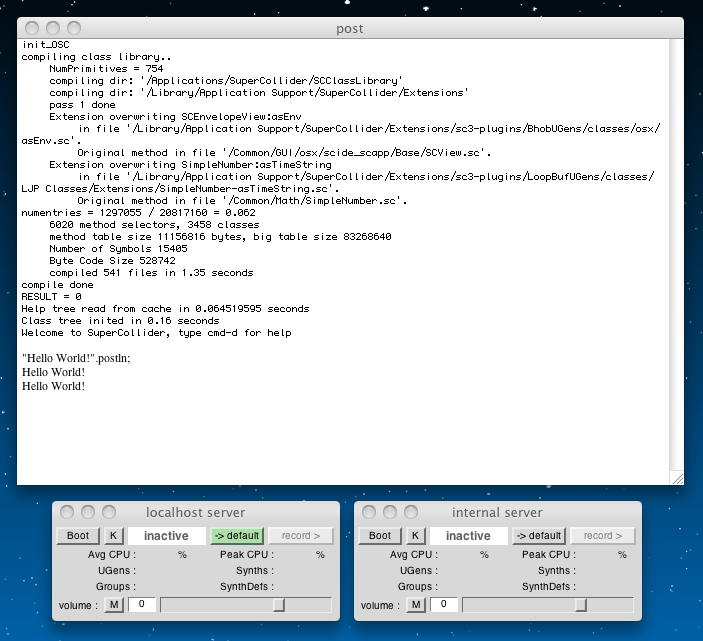Image resolution: width=703 pixels, height=641 pixels.
Task: Boot the internal server
Action: coord(380,536)
